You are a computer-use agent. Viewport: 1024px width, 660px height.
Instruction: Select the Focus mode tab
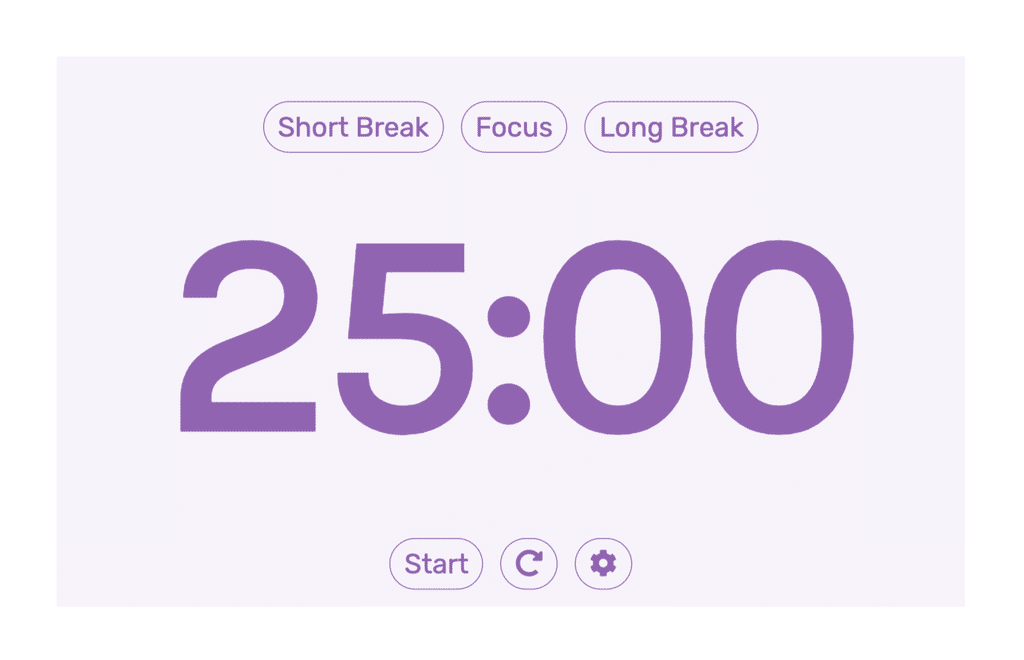(x=514, y=127)
